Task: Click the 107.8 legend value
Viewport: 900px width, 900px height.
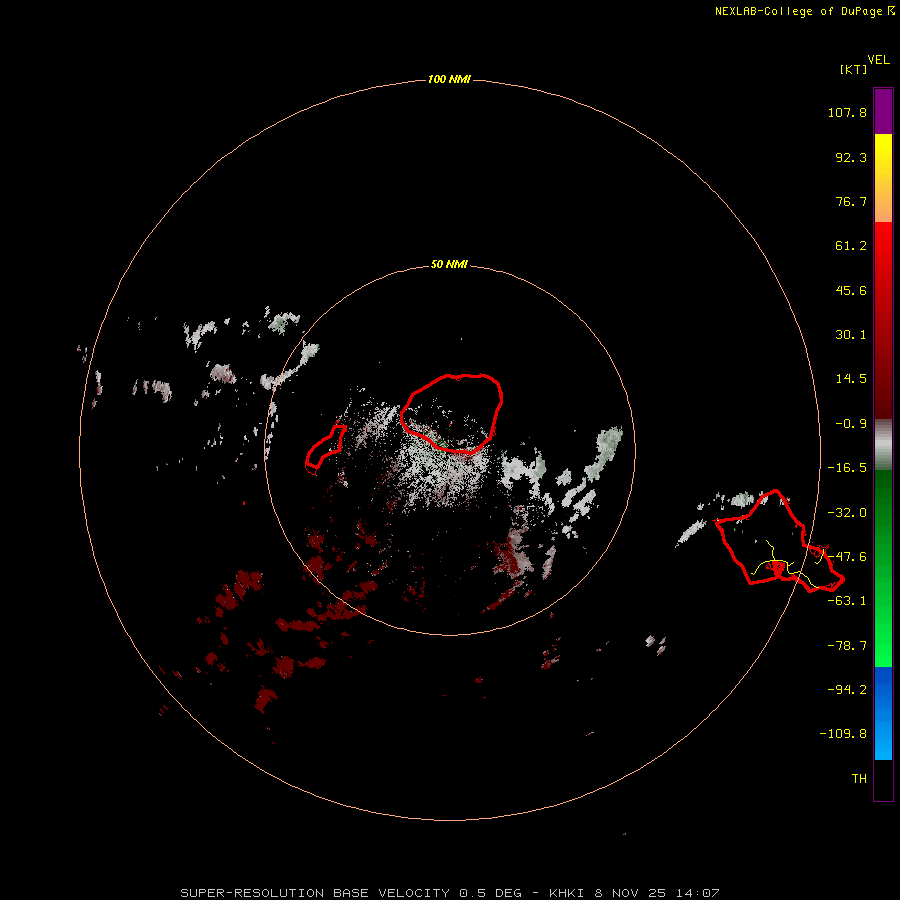Action: pos(847,112)
